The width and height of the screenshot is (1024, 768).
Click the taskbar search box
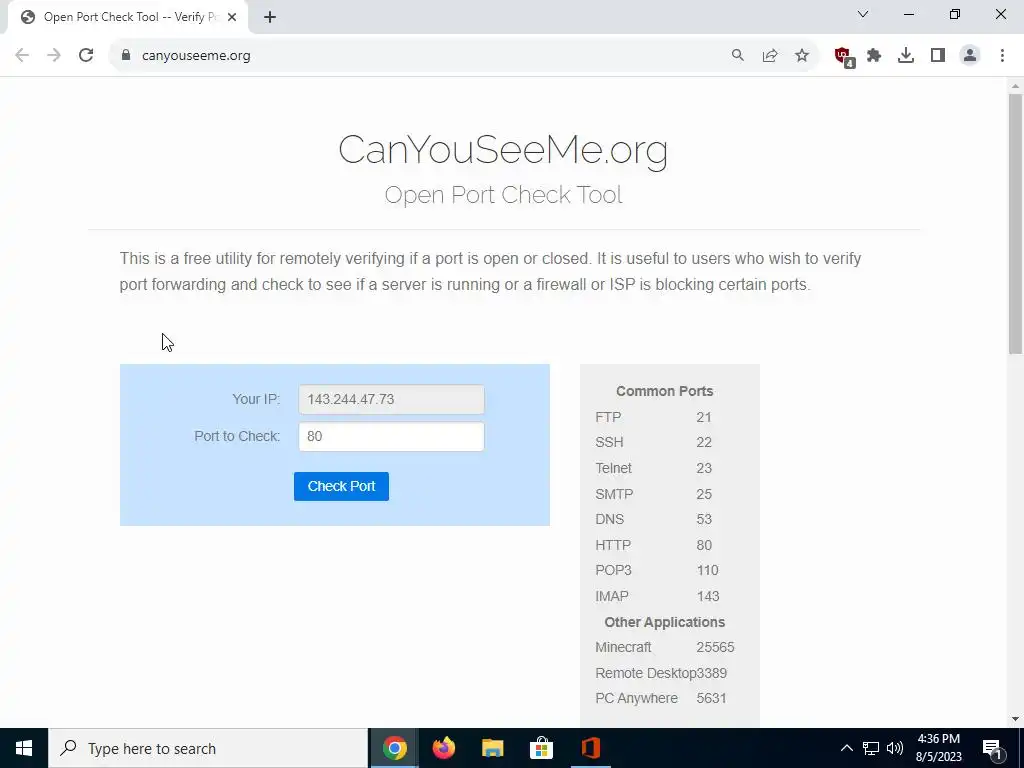coord(208,748)
